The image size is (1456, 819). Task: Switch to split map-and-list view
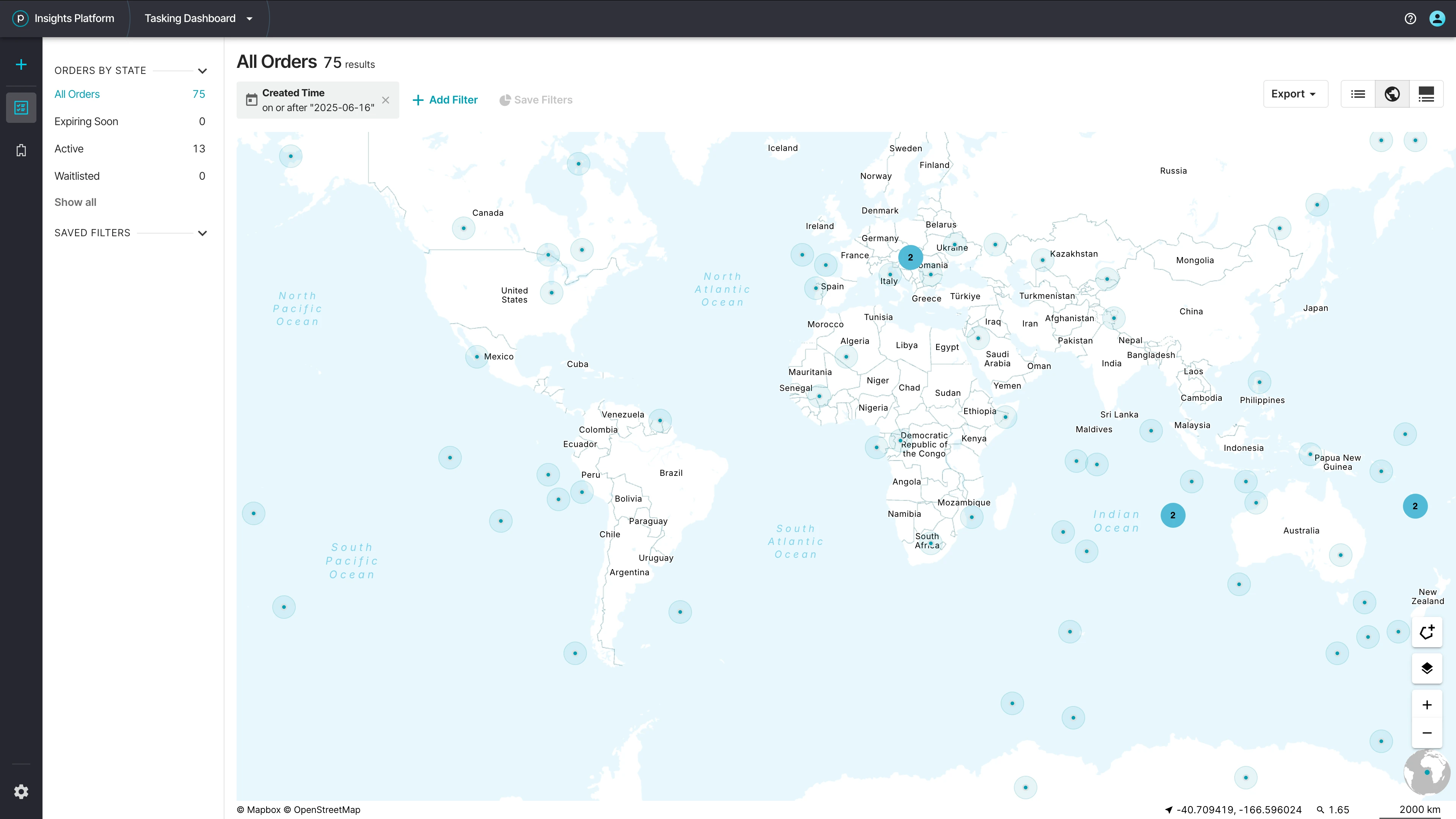(x=1426, y=94)
